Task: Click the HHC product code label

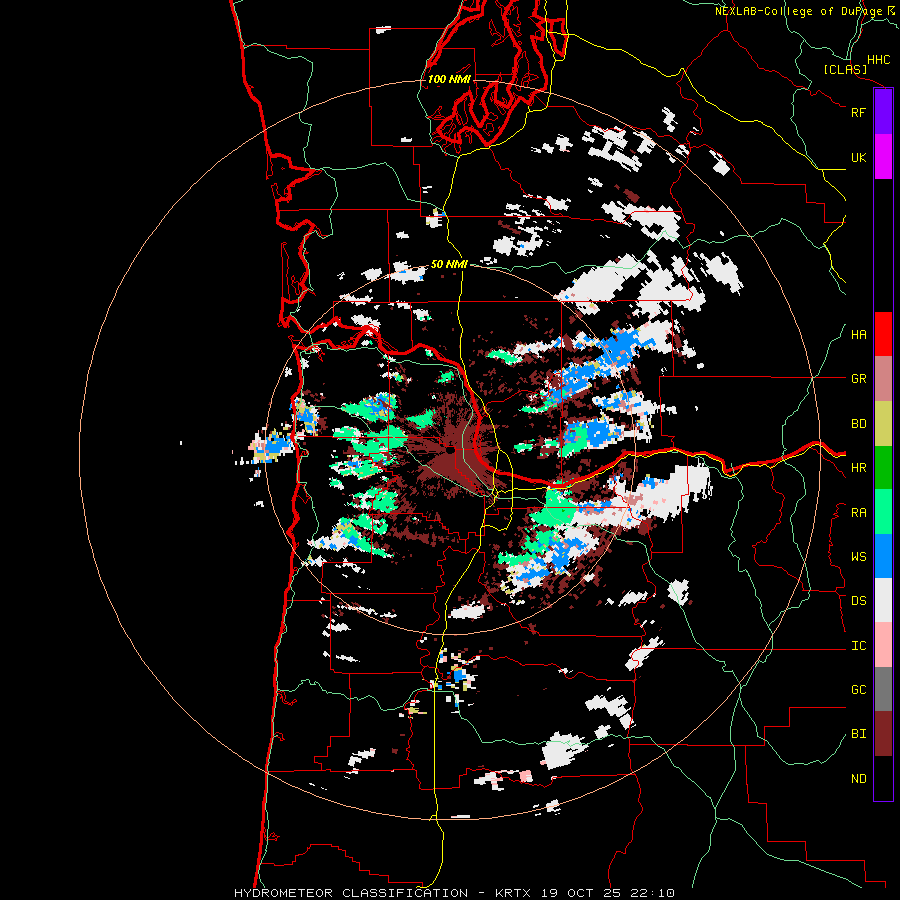Action: point(879,60)
